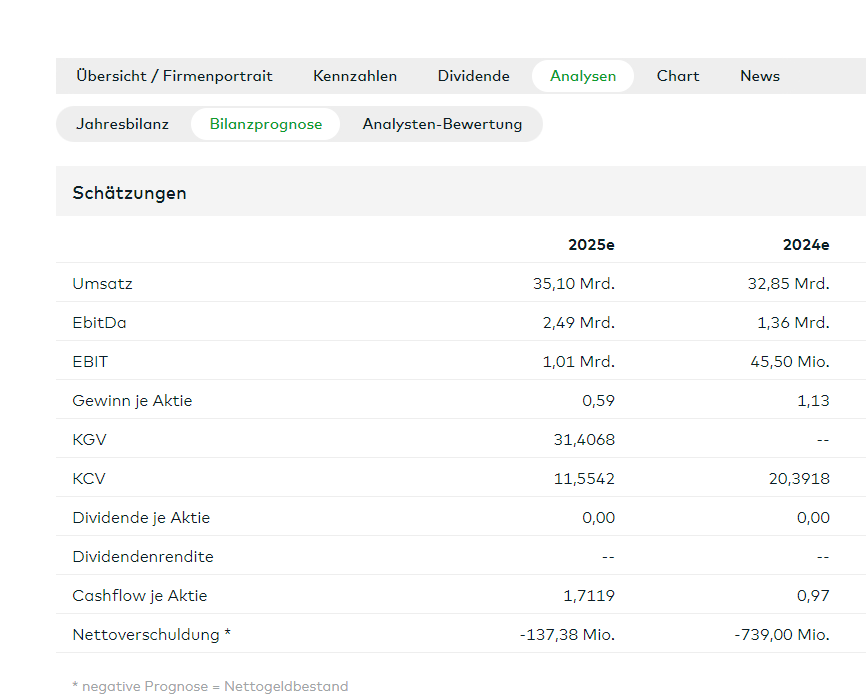Click the Nettoverschuldung row label
The height and width of the screenshot is (699, 866).
pos(150,635)
